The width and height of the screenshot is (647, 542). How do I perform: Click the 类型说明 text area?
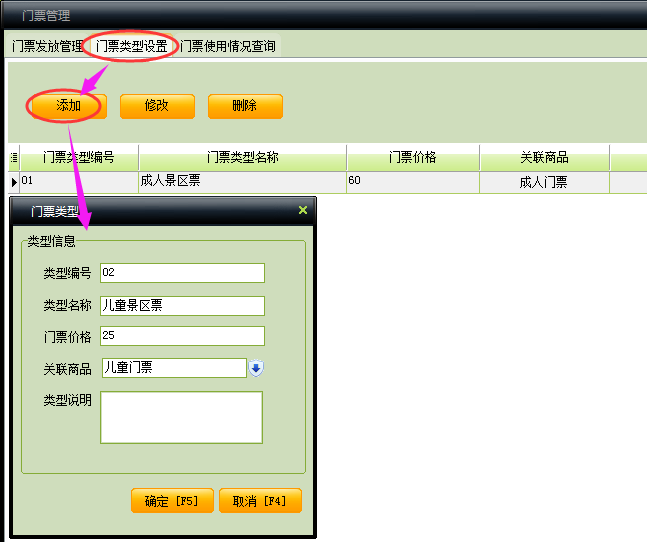pos(181,417)
